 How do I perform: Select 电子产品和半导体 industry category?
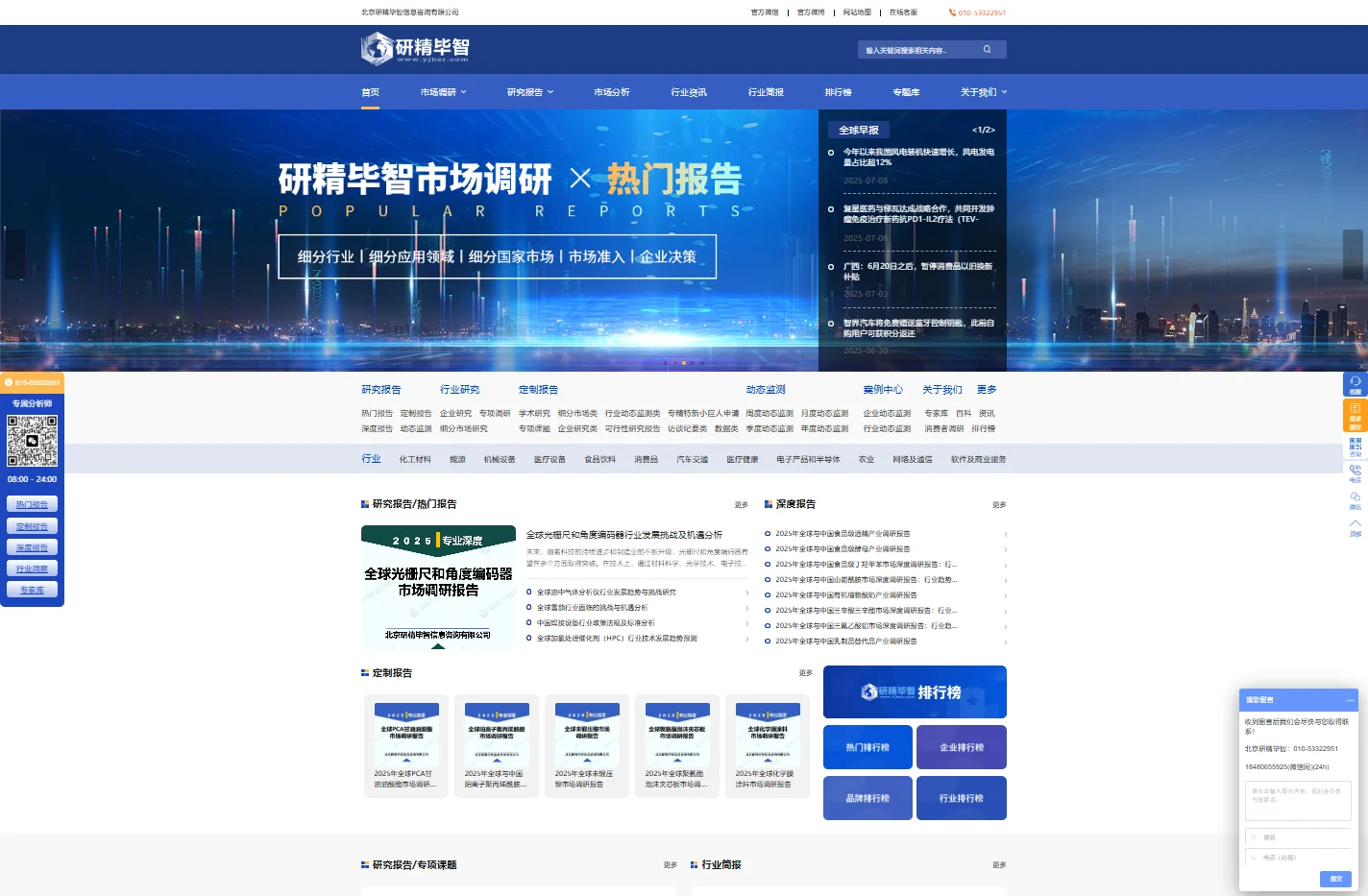coord(808,459)
